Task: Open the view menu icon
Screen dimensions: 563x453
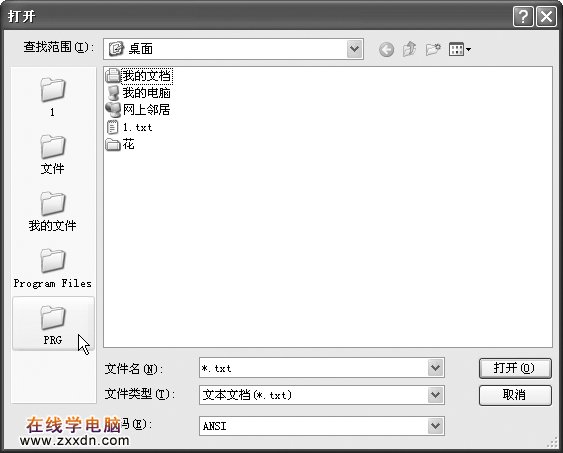Action: (460, 49)
